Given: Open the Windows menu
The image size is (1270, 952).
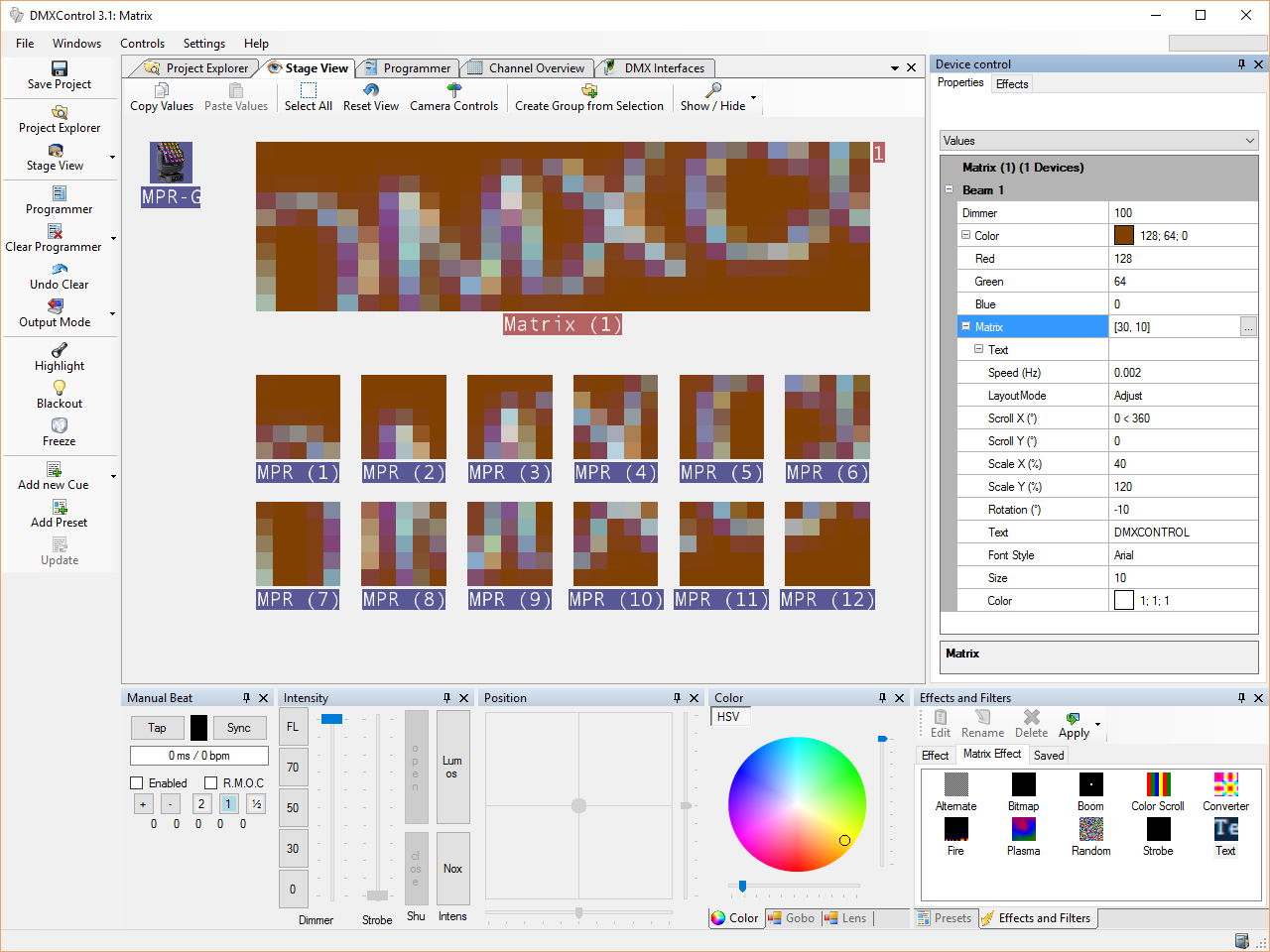Looking at the screenshot, I should click(x=76, y=44).
